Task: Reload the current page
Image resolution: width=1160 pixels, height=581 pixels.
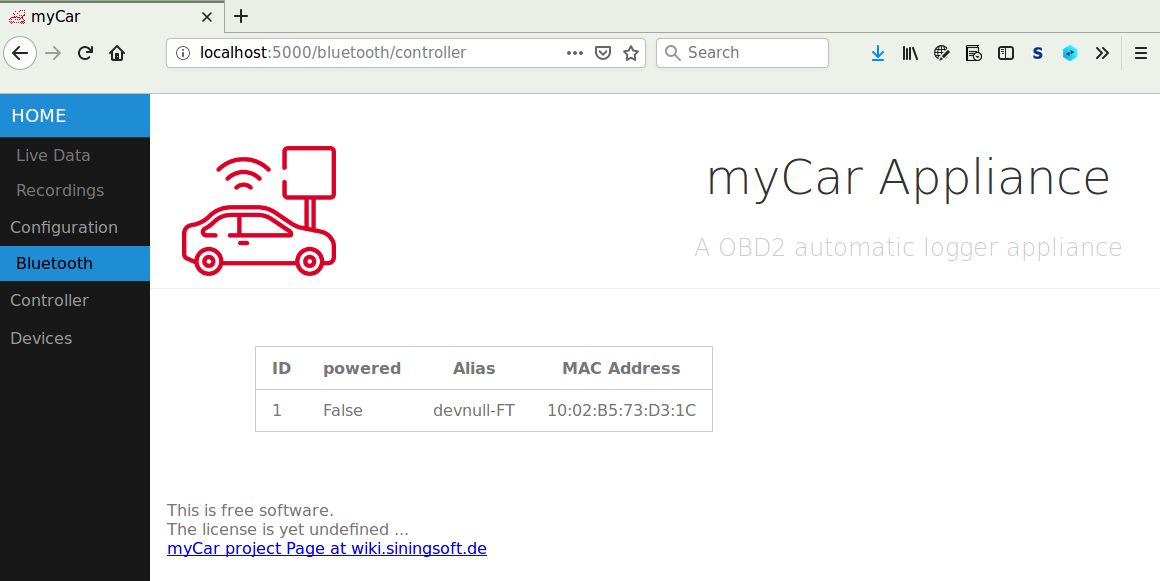Action: coord(85,53)
